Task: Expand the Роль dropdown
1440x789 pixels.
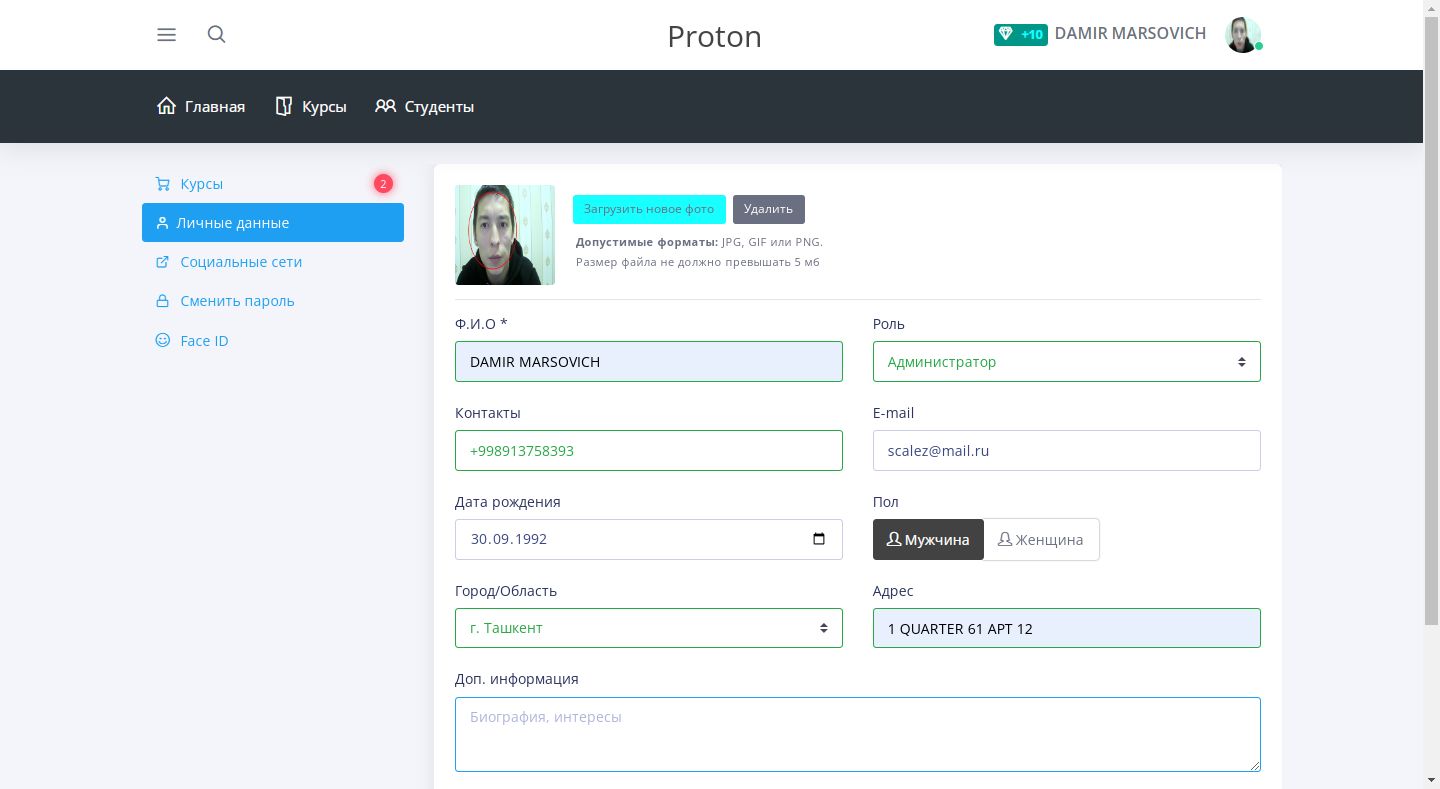Action: 1066,362
